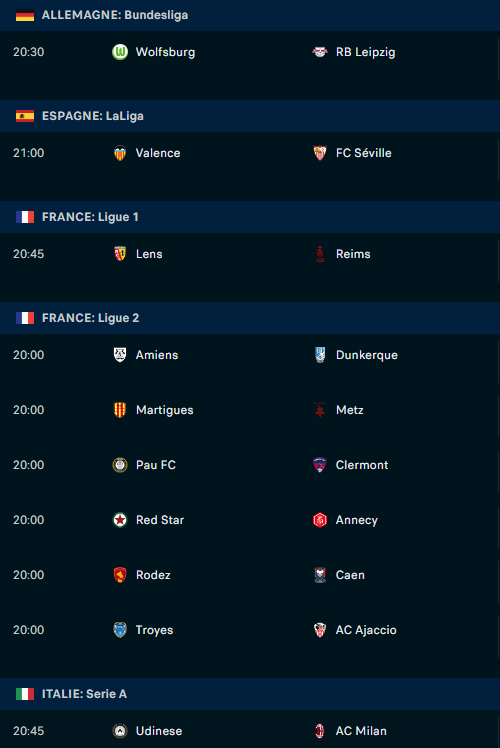This screenshot has width=500, height=748.
Task: Open the FRANCE: Ligue 1 header
Action: (250, 217)
